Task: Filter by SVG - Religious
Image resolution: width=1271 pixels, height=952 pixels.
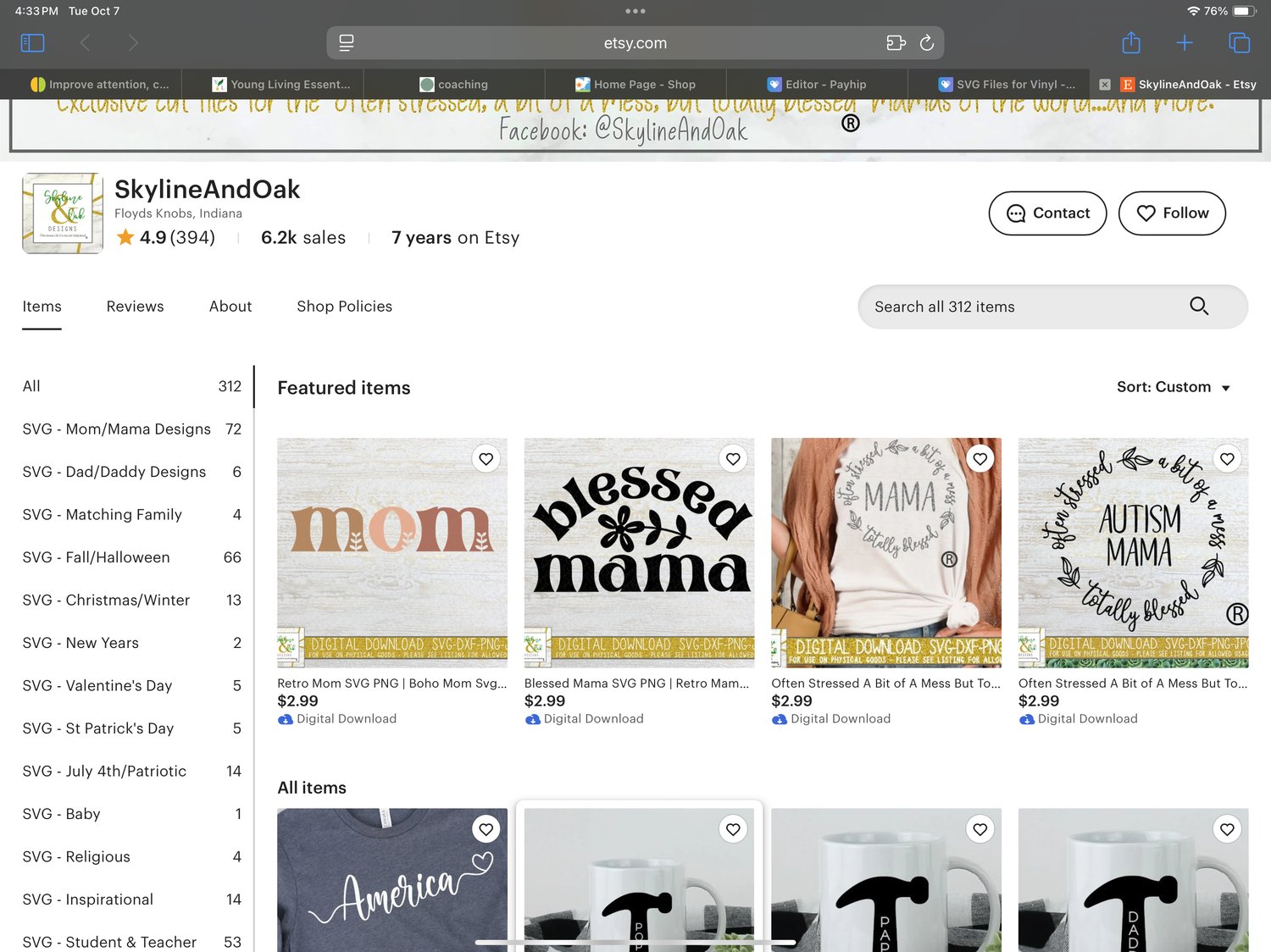Action: pos(132,857)
